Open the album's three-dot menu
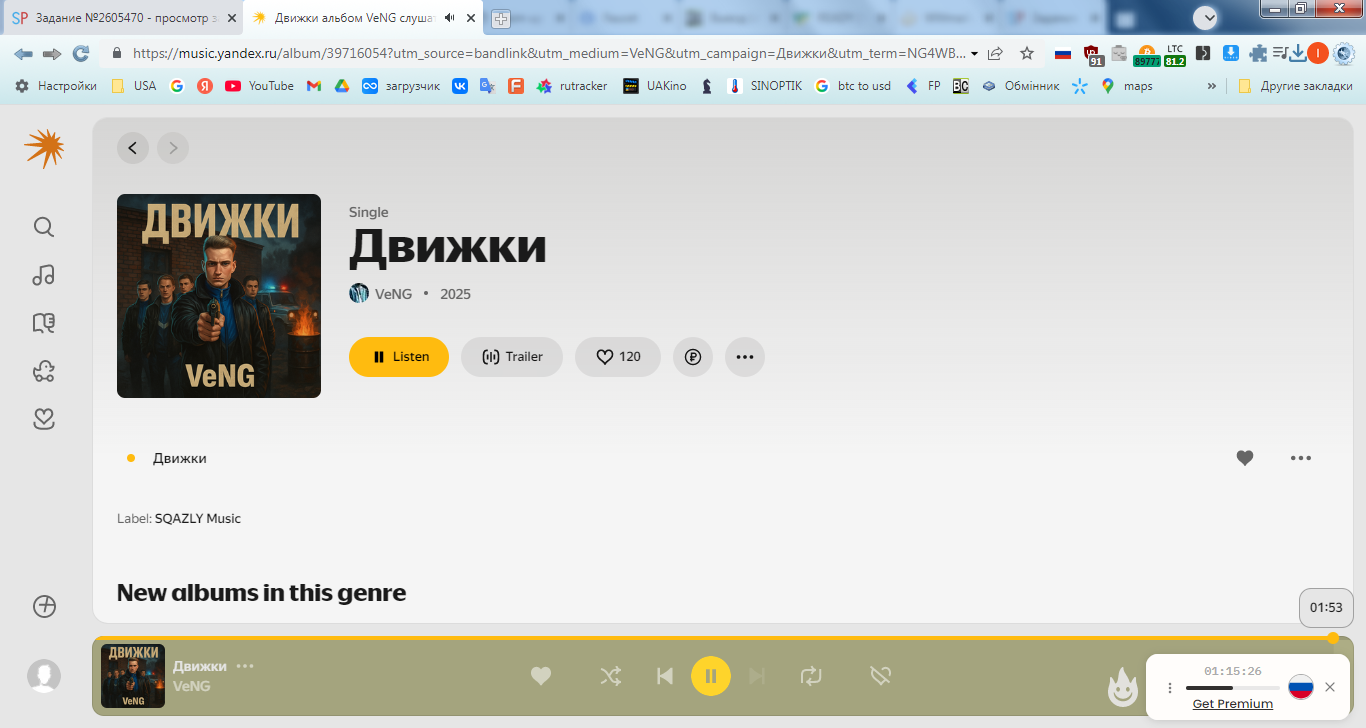 coord(745,357)
